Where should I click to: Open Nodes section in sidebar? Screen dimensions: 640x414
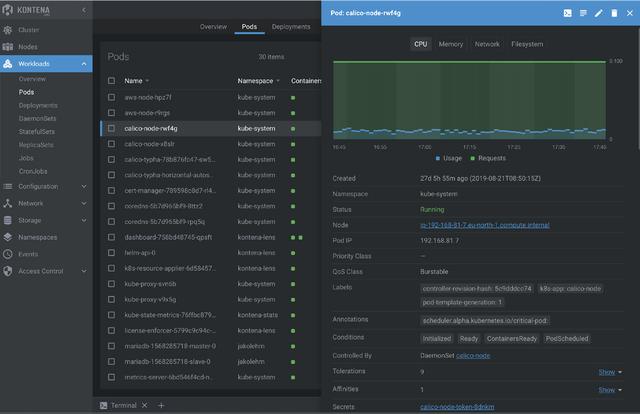[x=28, y=47]
